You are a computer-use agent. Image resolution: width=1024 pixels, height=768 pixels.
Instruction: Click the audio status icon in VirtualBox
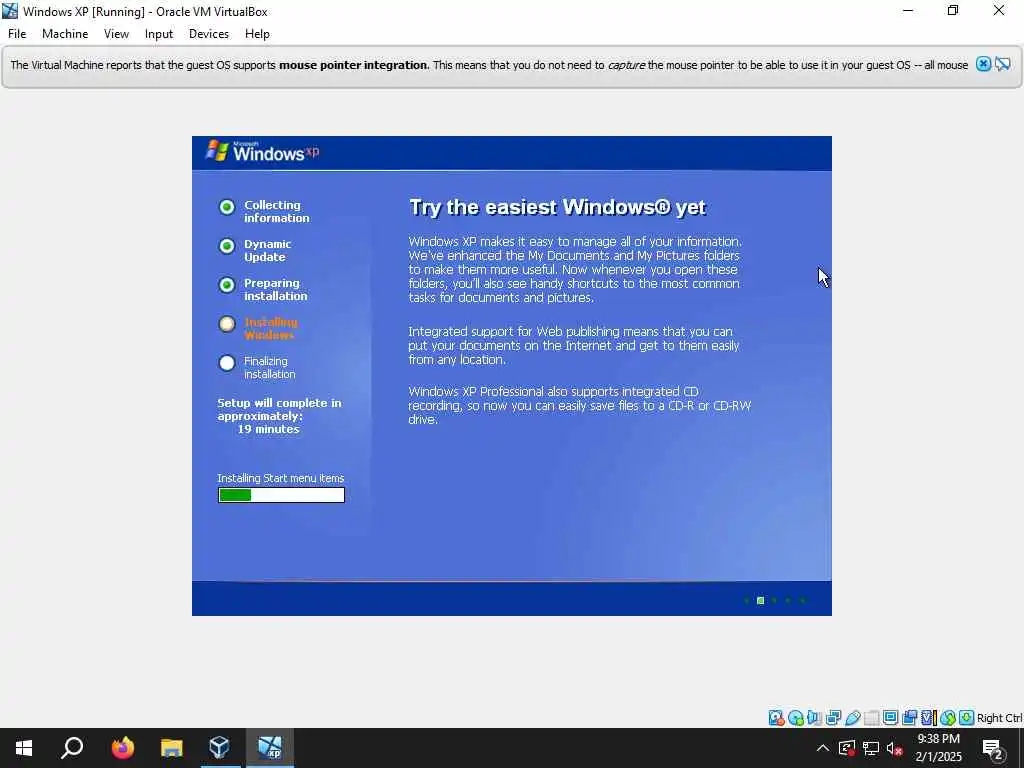pos(814,718)
